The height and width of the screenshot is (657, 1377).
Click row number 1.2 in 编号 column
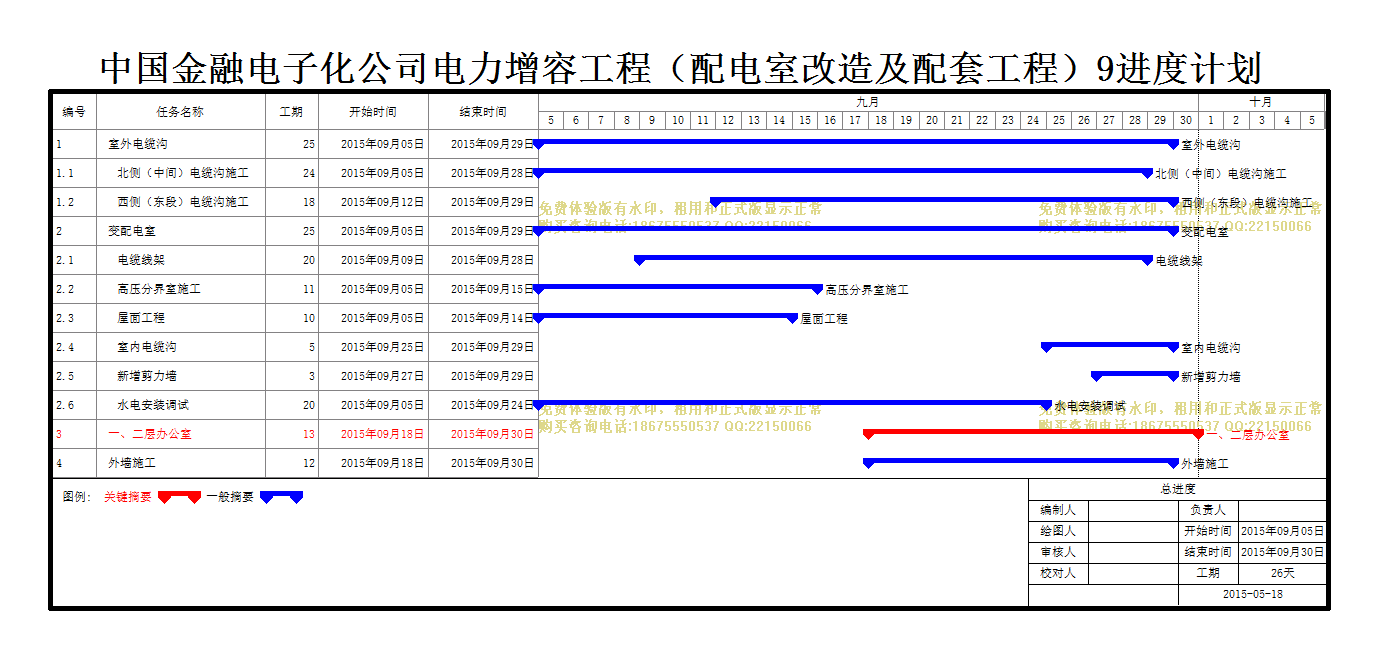(x=65, y=202)
